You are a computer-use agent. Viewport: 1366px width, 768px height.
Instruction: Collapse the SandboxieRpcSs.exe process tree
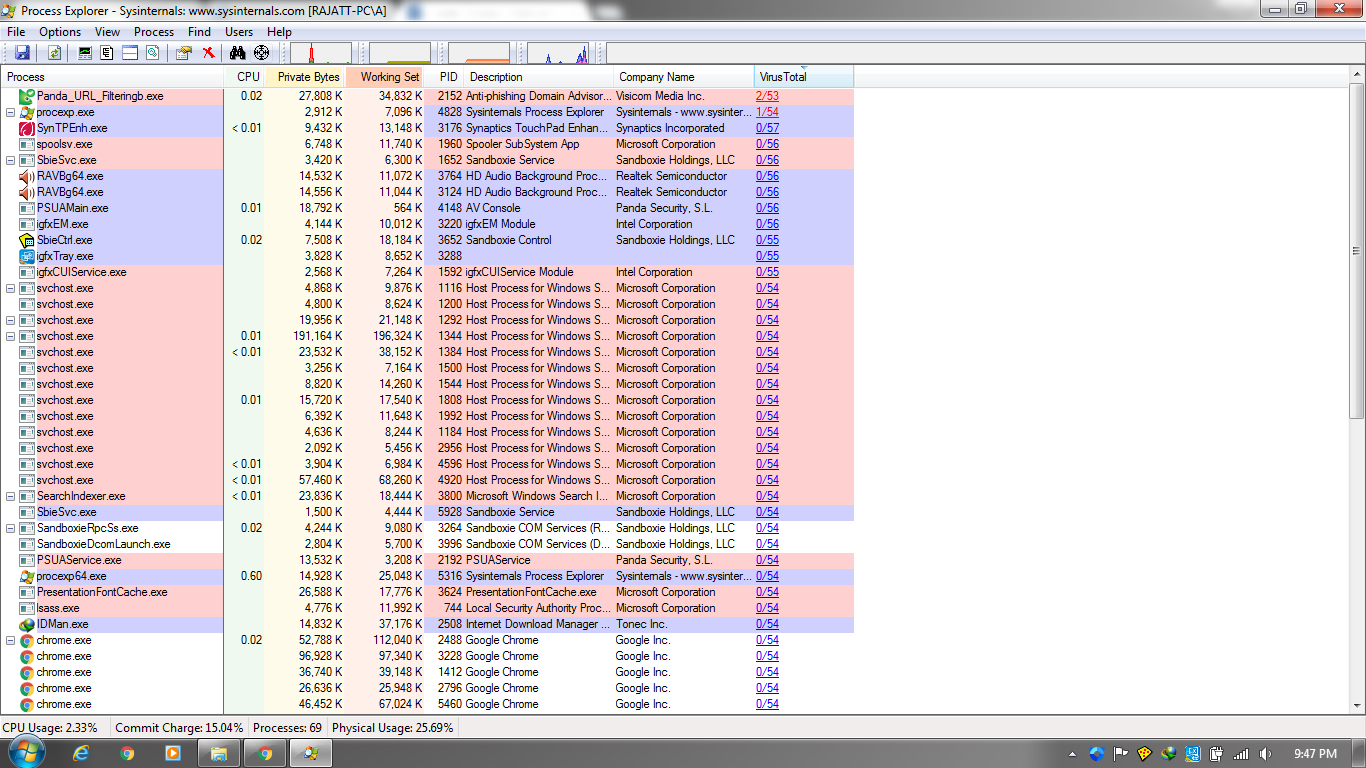pyautogui.click(x=11, y=528)
